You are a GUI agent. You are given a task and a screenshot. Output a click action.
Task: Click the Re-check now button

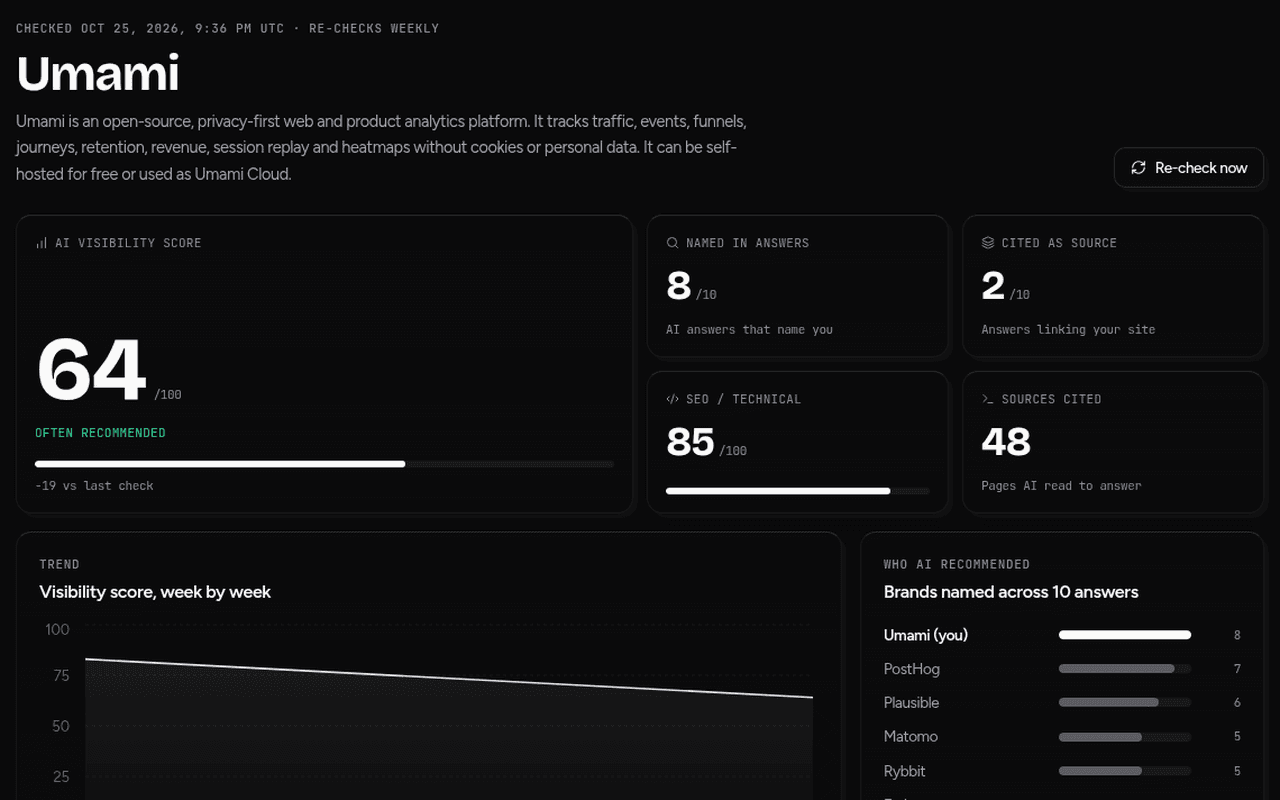(x=1188, y=168)
